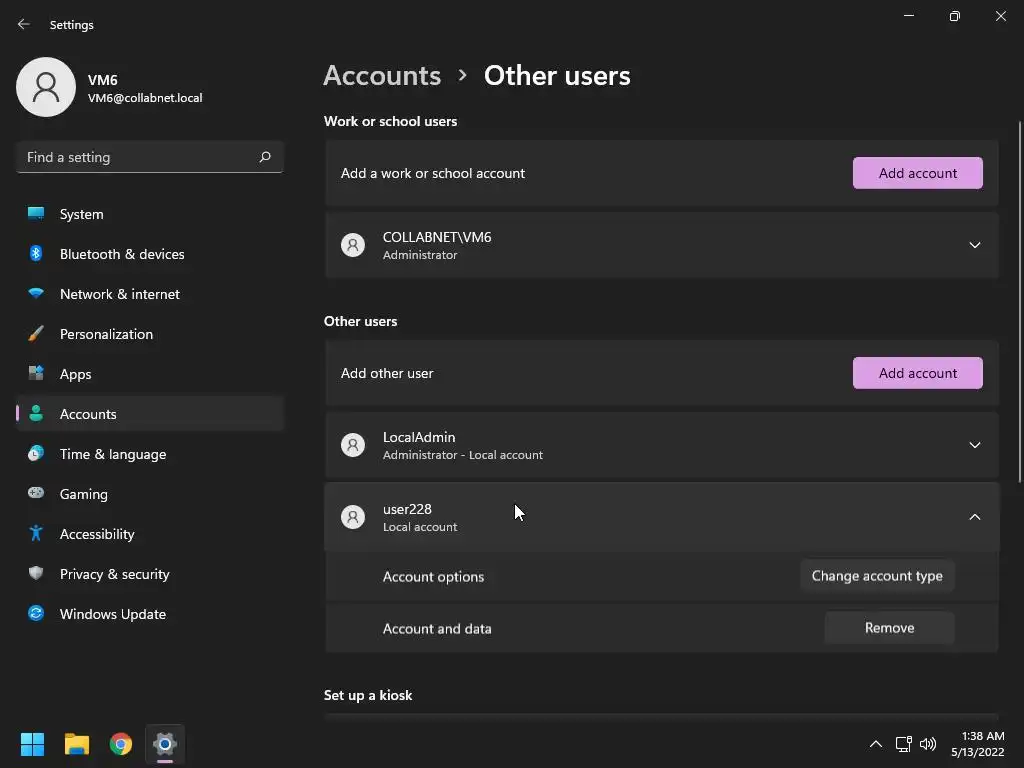Collapse the user228 account section
This screenshot has width=1024, height=768.
[974, 517]
